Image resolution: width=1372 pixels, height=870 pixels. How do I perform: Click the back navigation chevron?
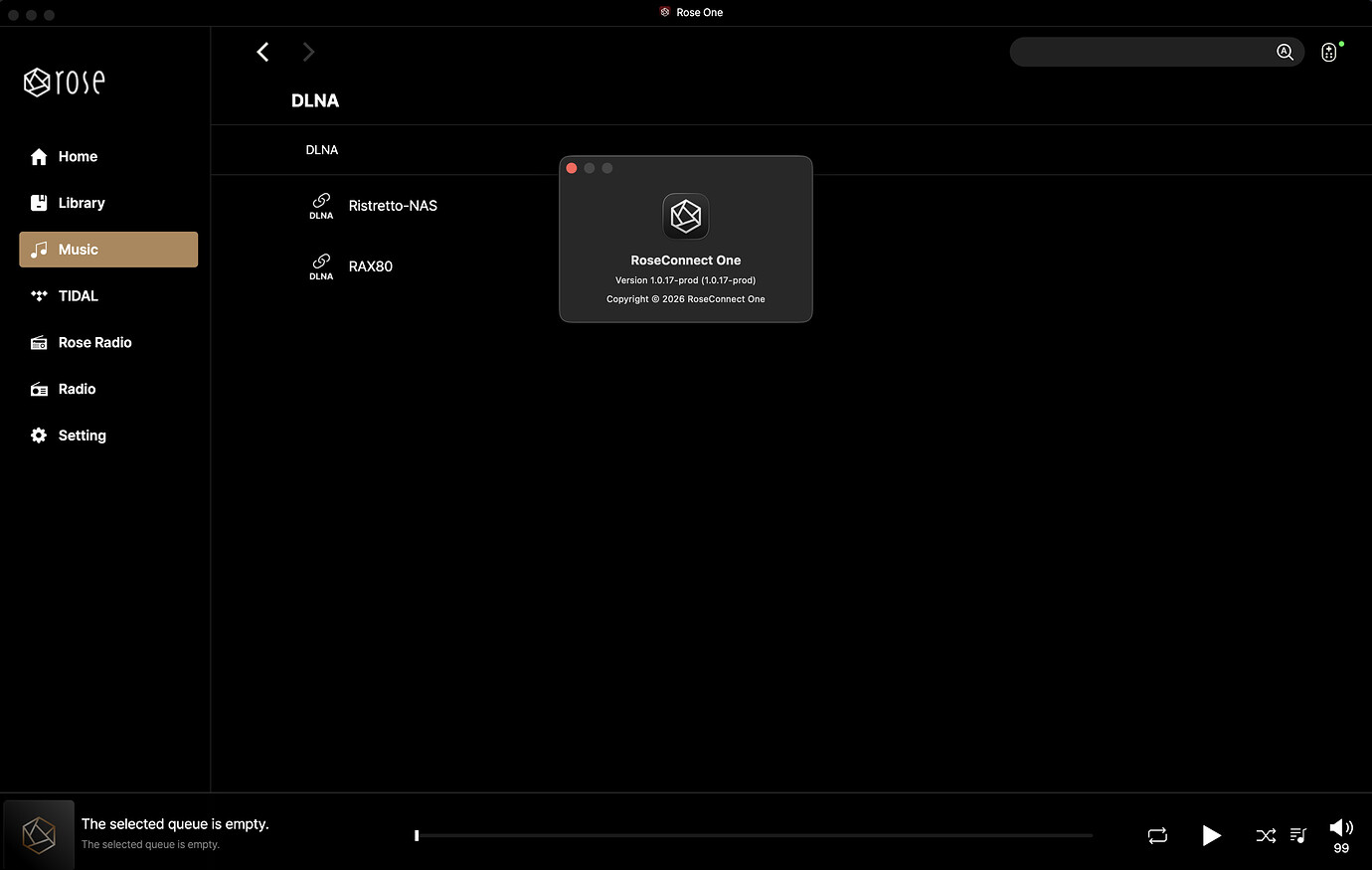click(262, 52)
